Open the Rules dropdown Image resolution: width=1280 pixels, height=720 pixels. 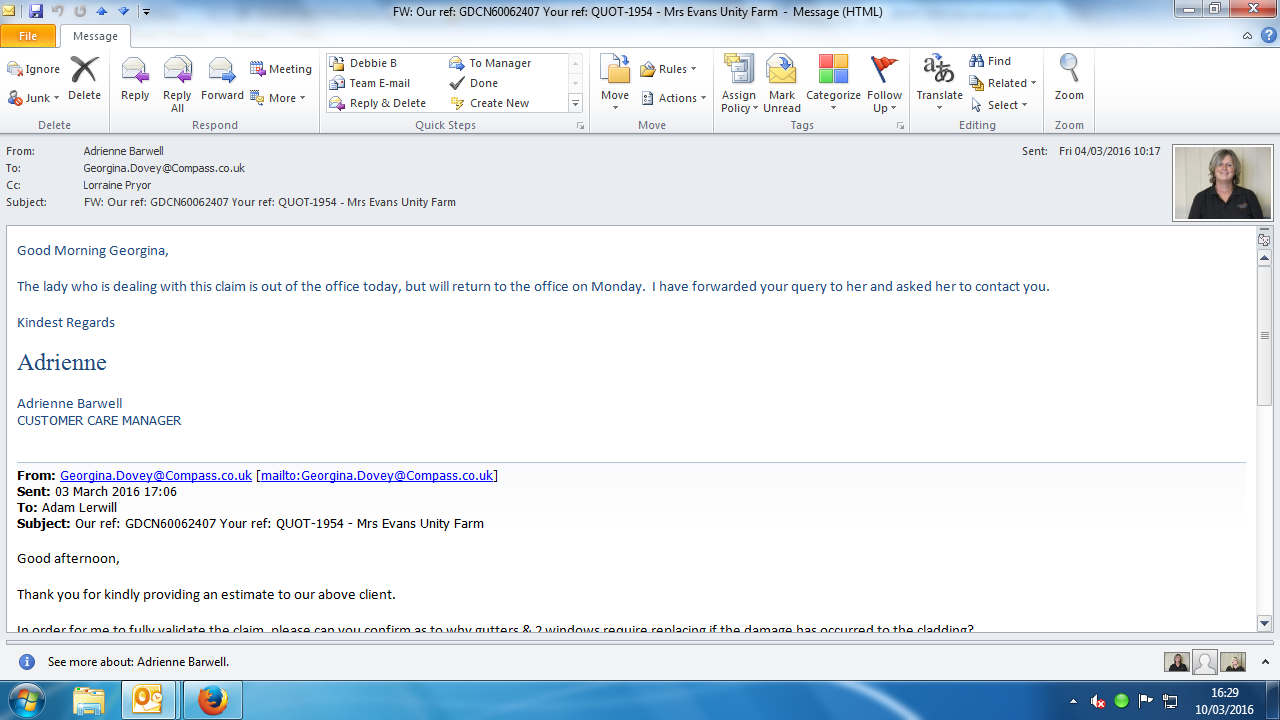[x=669, y=69]
